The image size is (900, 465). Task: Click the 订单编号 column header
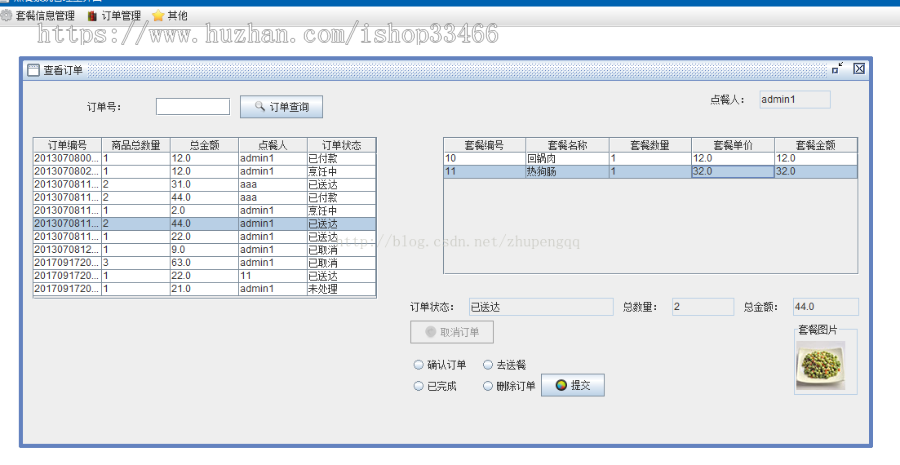[67, 145]
